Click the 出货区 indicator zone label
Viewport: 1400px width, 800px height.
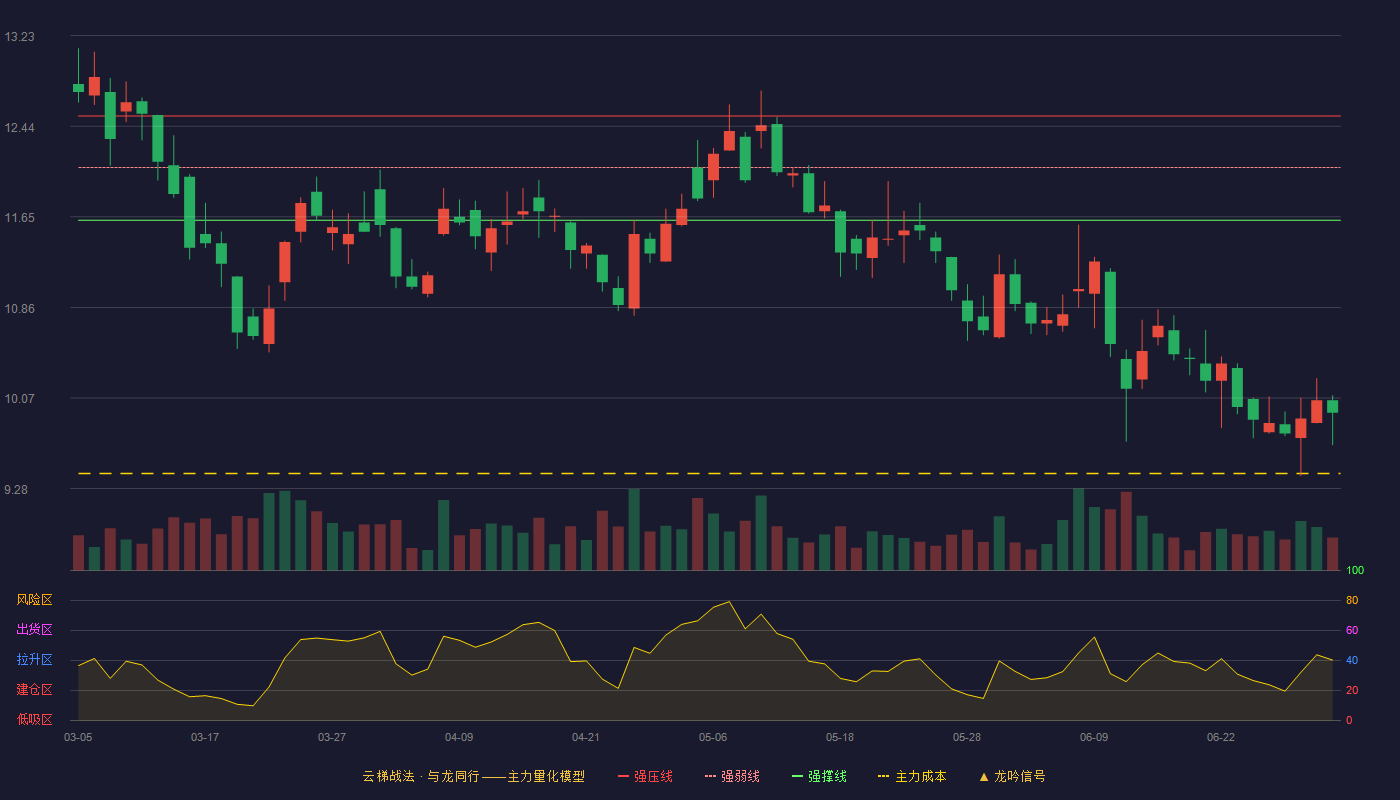pos(34,630)
